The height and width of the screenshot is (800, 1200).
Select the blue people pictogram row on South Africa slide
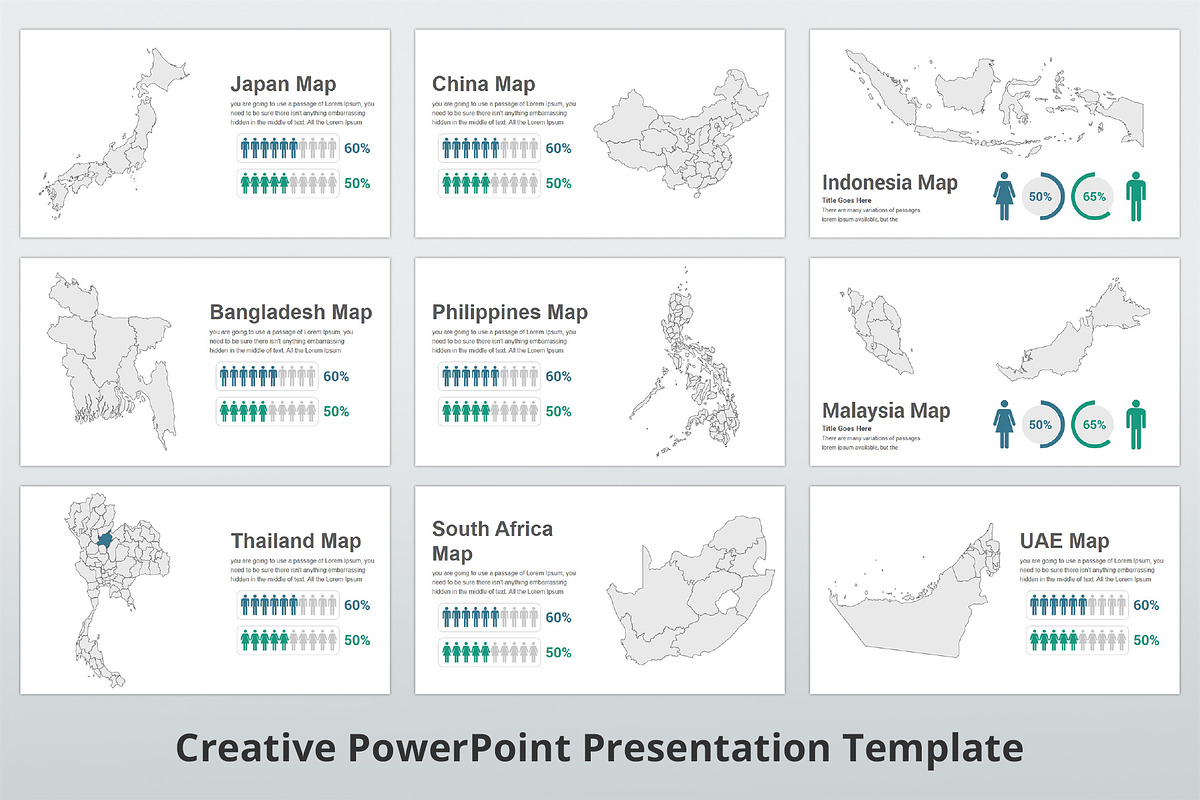point(490,618)
